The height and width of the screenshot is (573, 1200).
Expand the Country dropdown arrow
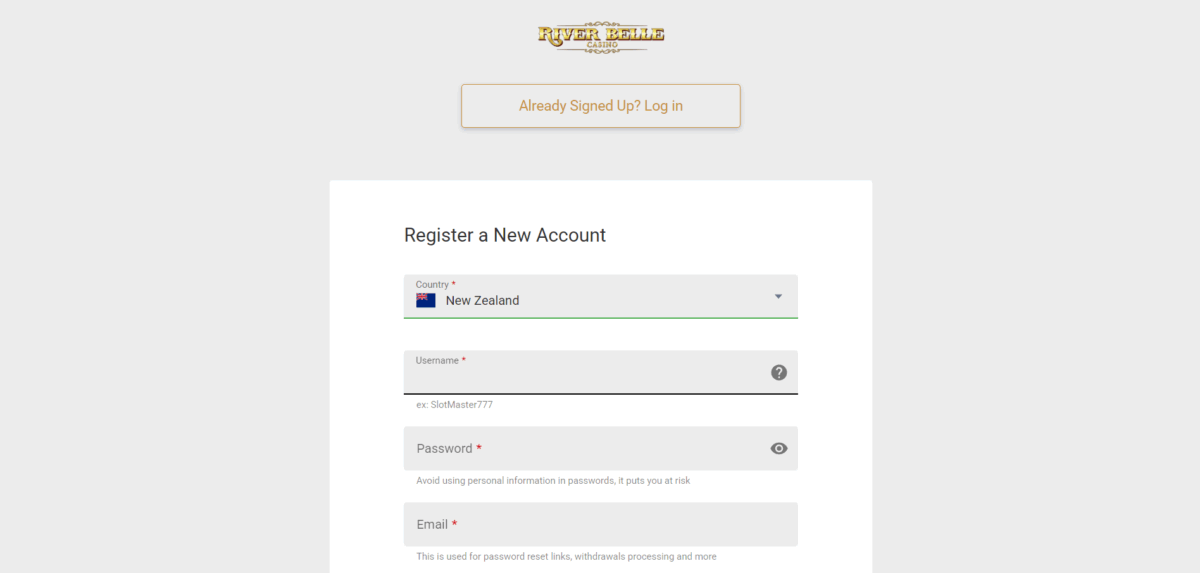click(778, 296)
